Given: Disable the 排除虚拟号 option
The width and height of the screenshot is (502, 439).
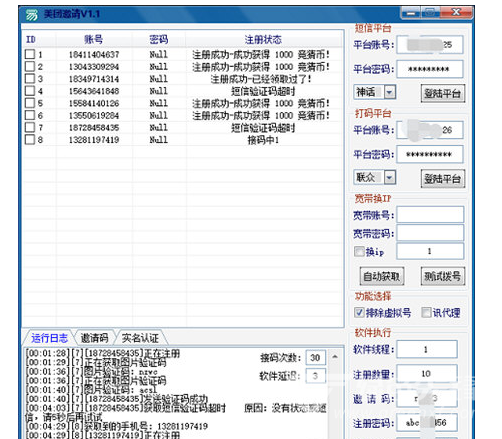Looking at the screenshot, I should (x=359, y=312).
